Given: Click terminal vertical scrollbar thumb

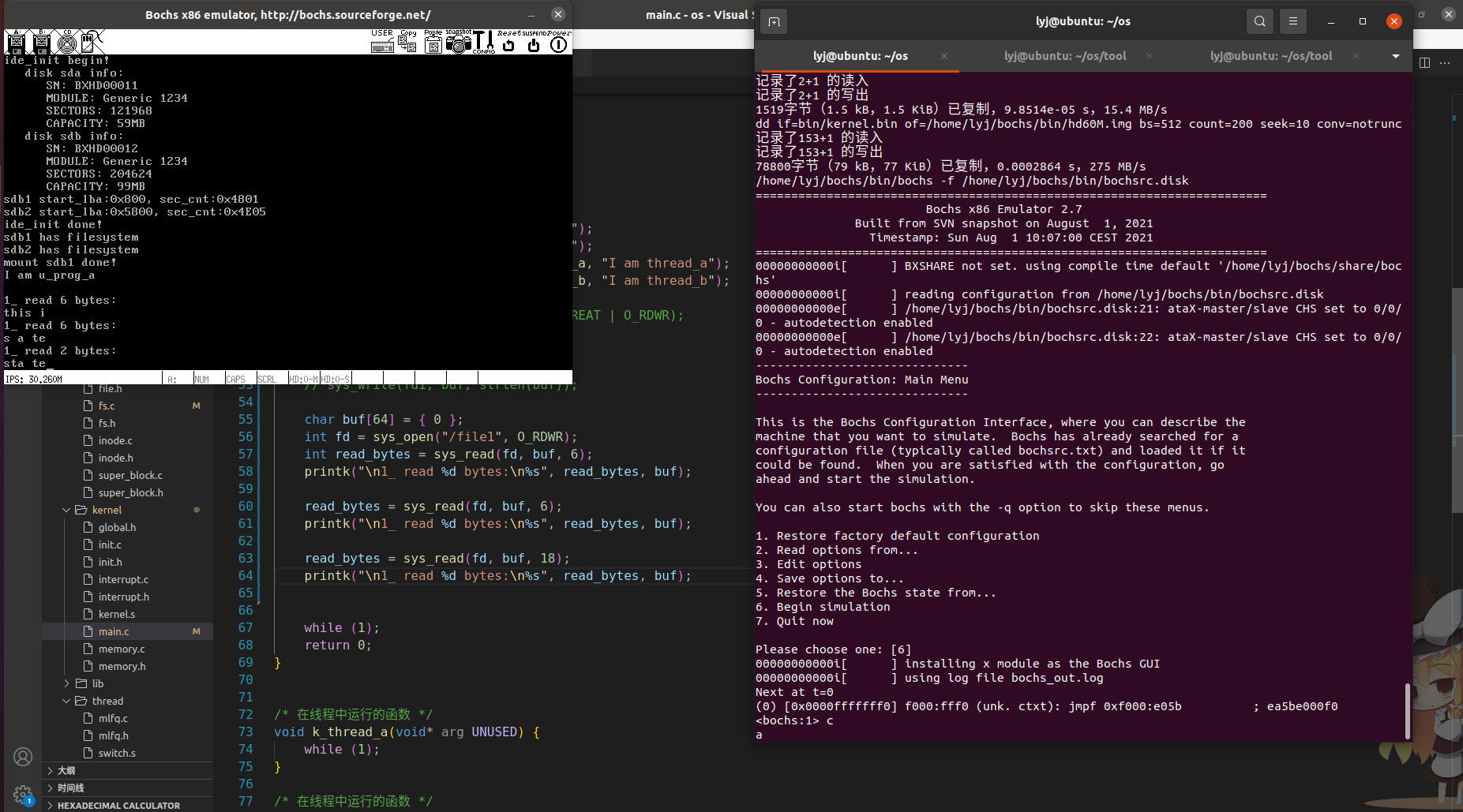Looking at the screenshot, I should coord(1407,711).
